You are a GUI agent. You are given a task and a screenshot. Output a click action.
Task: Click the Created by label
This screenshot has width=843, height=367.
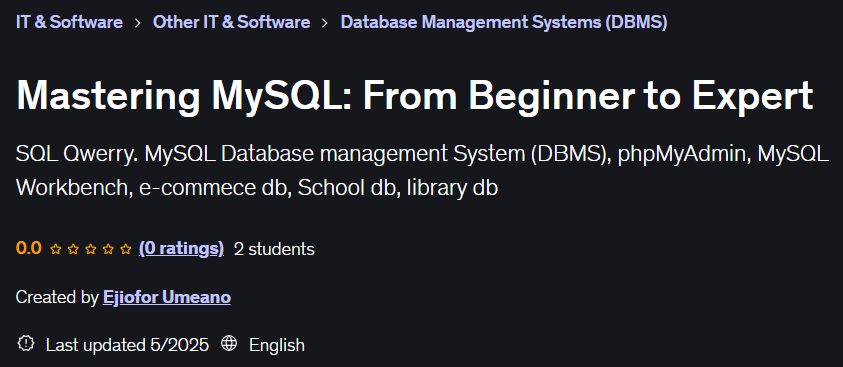[57, 297]
